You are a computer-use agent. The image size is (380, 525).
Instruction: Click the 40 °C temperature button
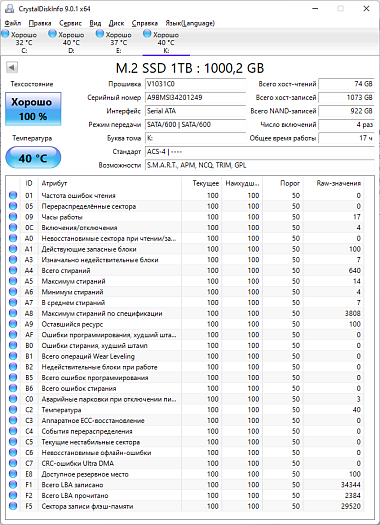pyautogui.click(x=33, y=157)
